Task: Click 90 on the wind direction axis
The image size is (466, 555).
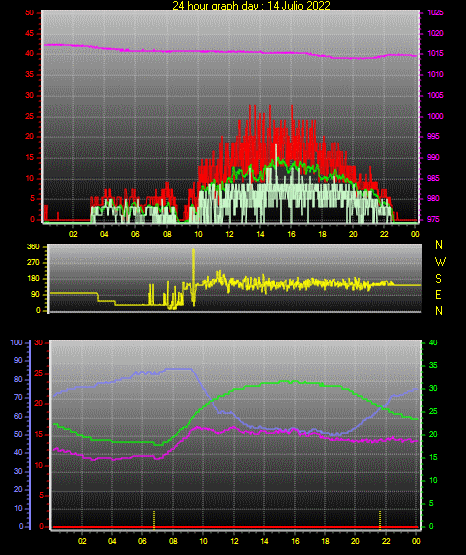Action: 35,294
